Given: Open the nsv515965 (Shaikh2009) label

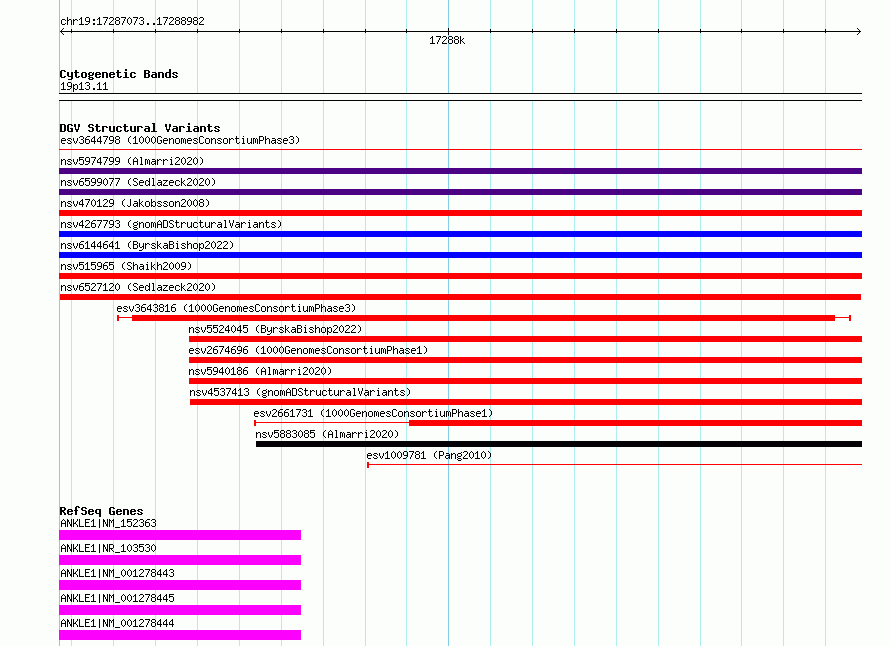Looking at the screenshot, I should (x=126, y=266).
